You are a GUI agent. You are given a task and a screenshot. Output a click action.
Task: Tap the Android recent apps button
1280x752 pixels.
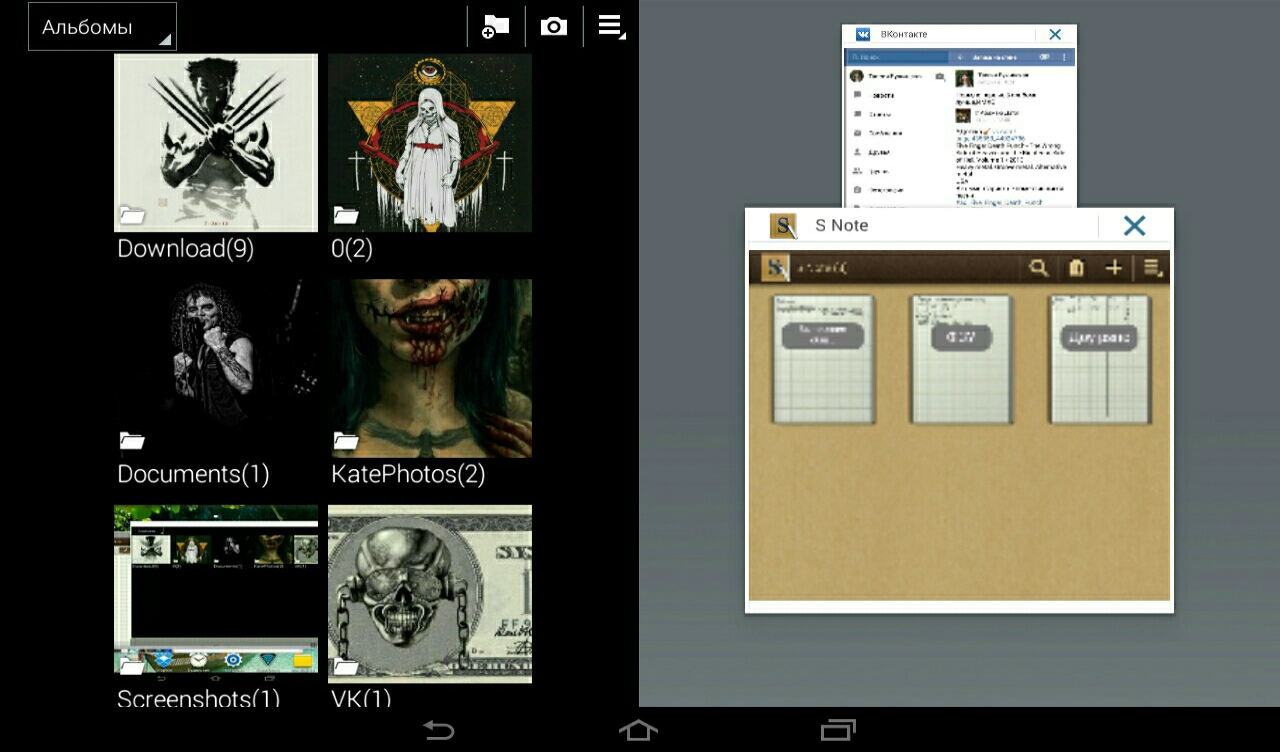[839, 730]
